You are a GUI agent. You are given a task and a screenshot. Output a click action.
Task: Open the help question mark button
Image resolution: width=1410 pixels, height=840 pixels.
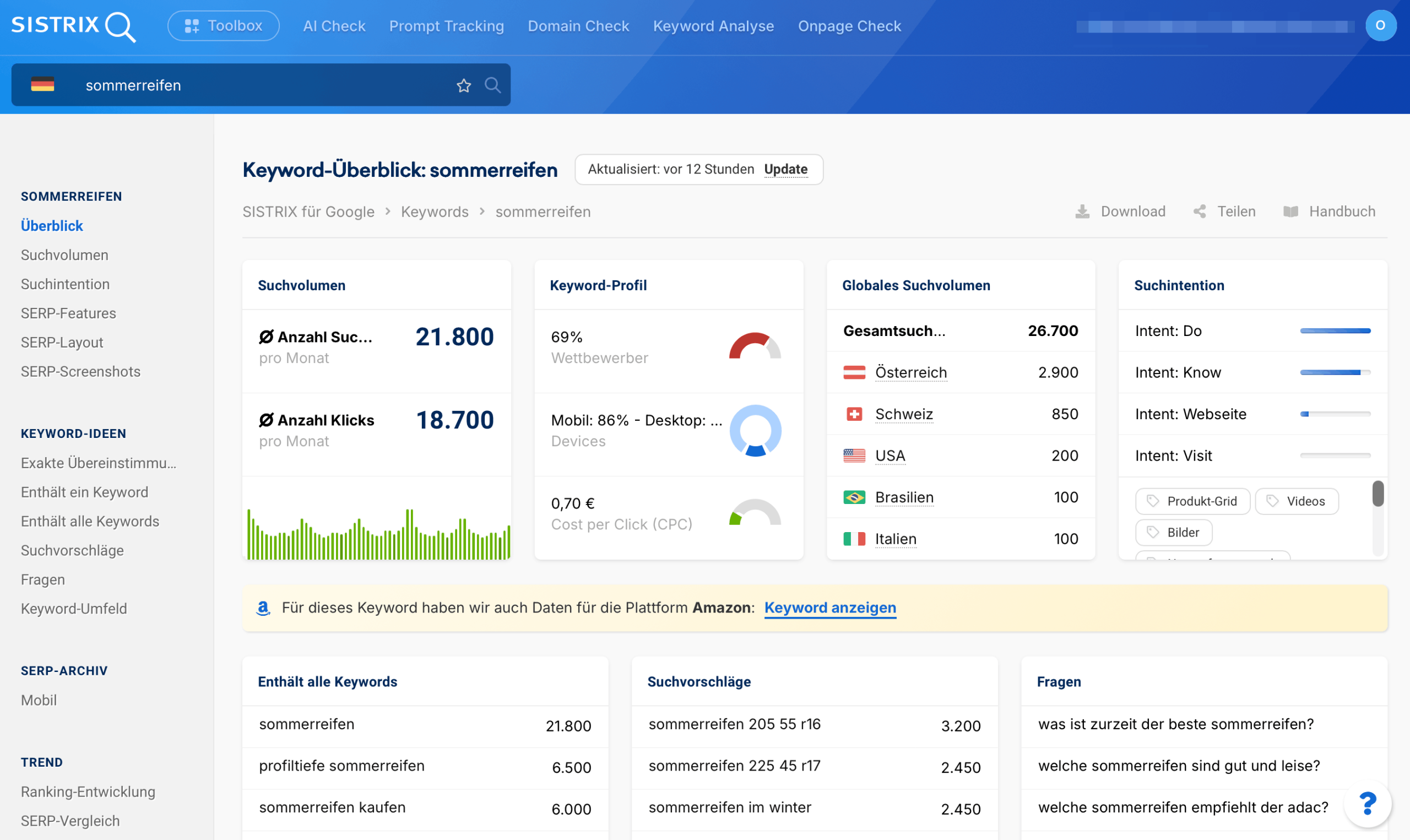pyautogui.click(x=1367, y=804)
